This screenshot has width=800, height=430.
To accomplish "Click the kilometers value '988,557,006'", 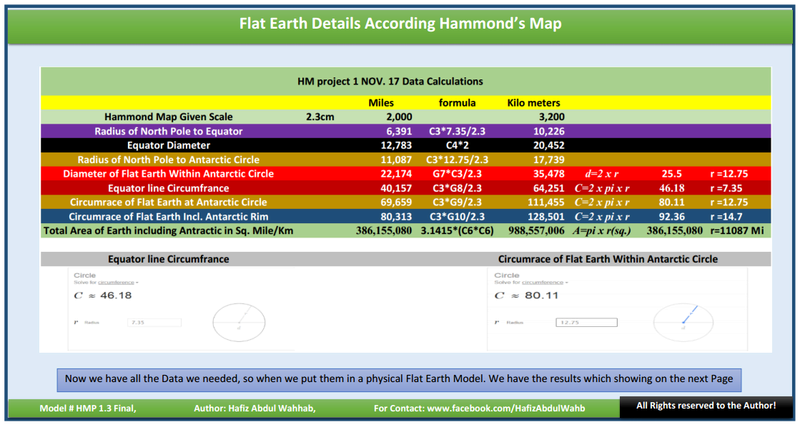I will 537,231.
